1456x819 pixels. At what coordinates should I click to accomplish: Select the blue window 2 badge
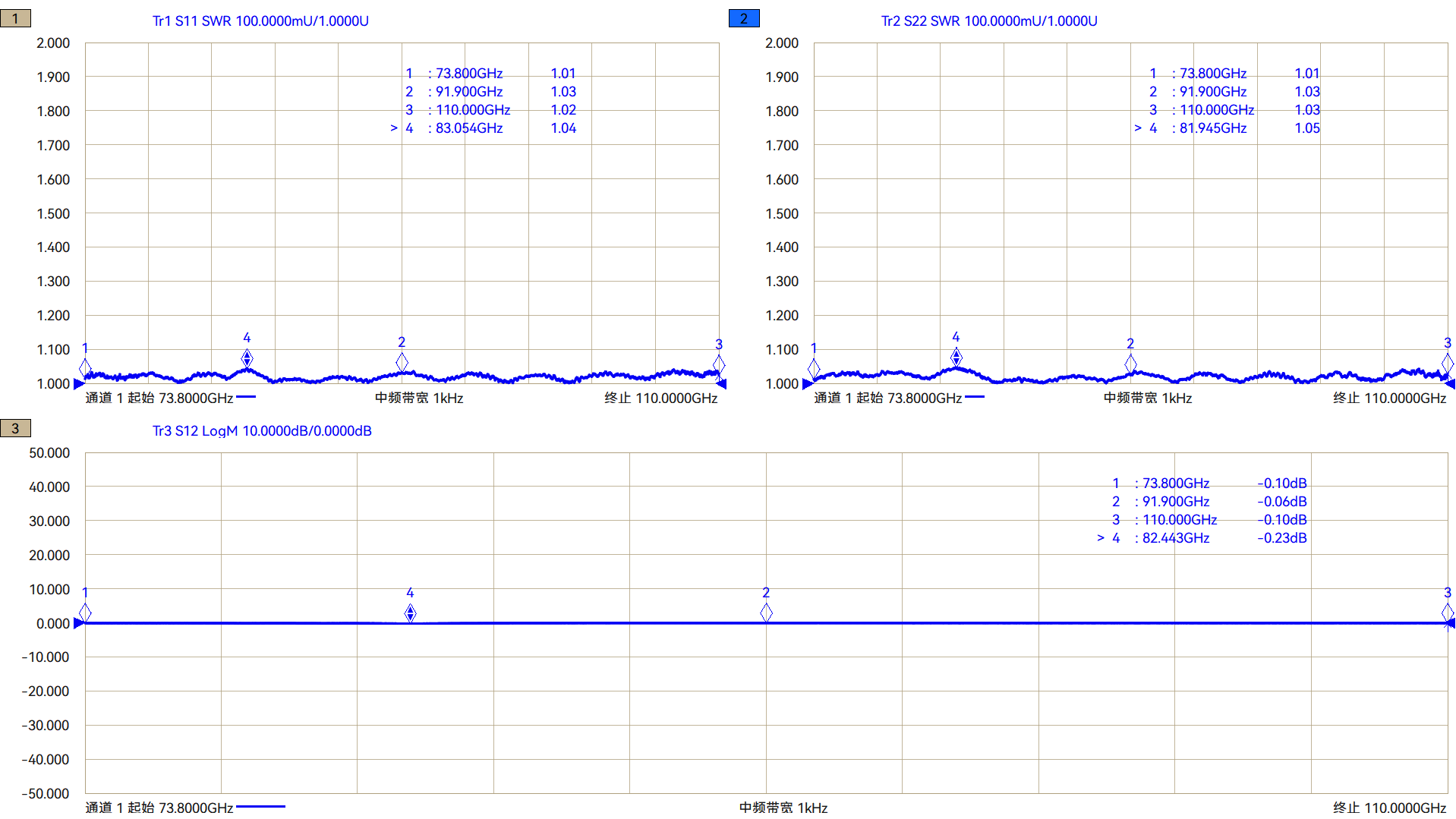[x=743, y=19]
